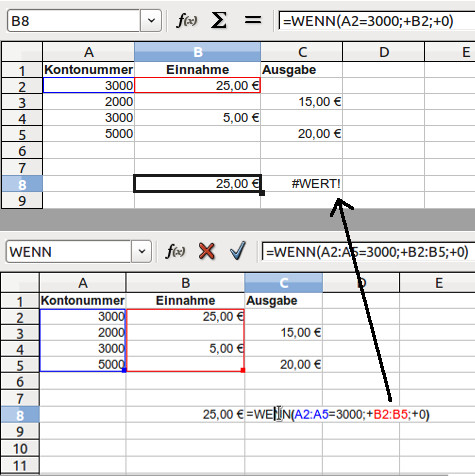Open the Function Wizard in upper formula bar
This screenshot has width=475, height=476.
(x=187, y=21)
